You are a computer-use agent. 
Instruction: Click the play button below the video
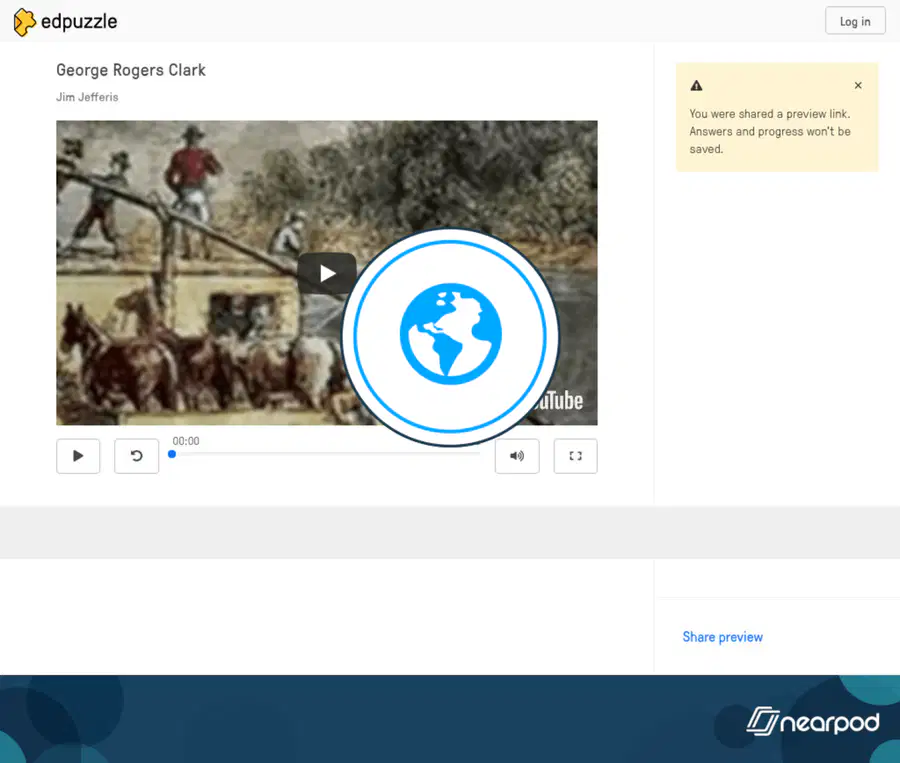(78, 456)
